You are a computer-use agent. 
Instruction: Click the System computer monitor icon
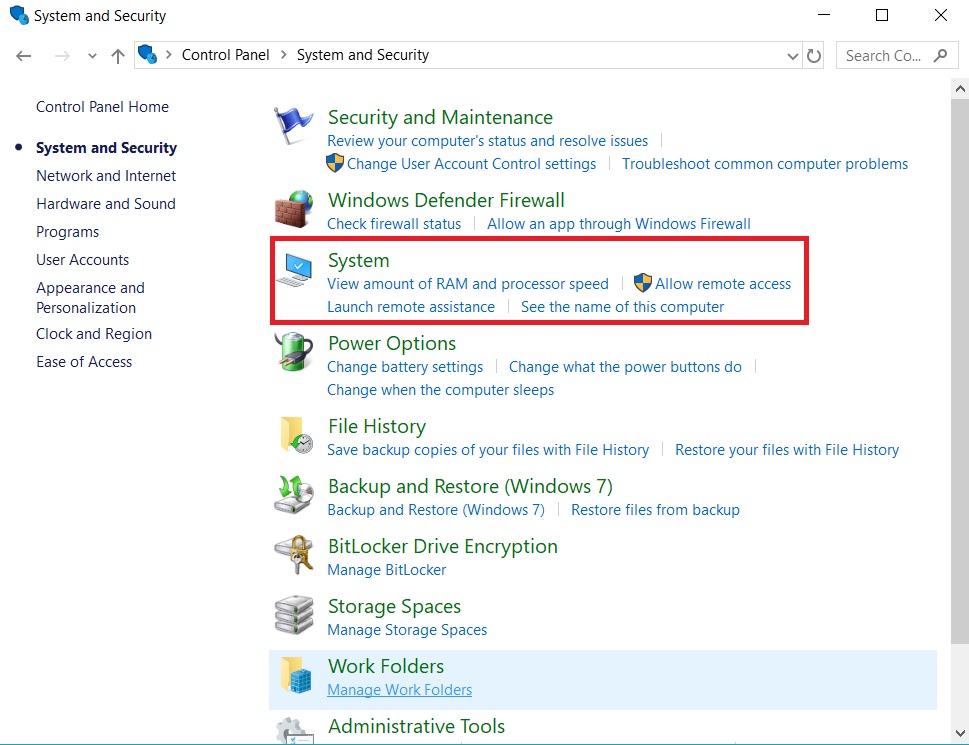pos(294,271)
